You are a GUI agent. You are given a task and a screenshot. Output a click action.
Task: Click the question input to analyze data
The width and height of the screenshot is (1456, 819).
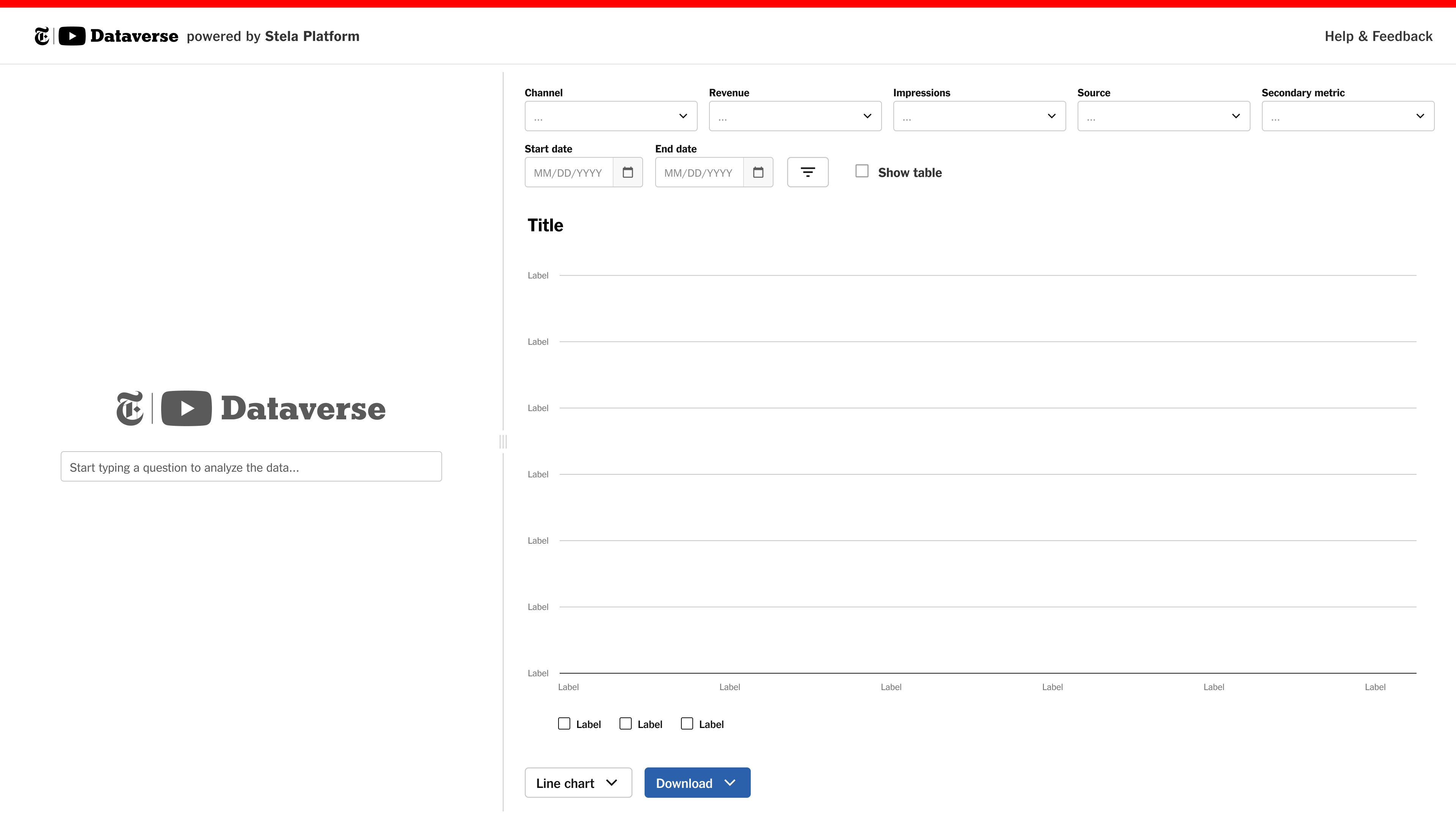click(251, 467)
